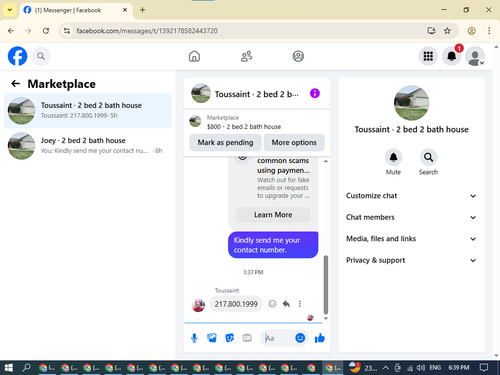Open the Windows notification center icon
The width and height of the screenshot is (500, 375).
point(484,368)
